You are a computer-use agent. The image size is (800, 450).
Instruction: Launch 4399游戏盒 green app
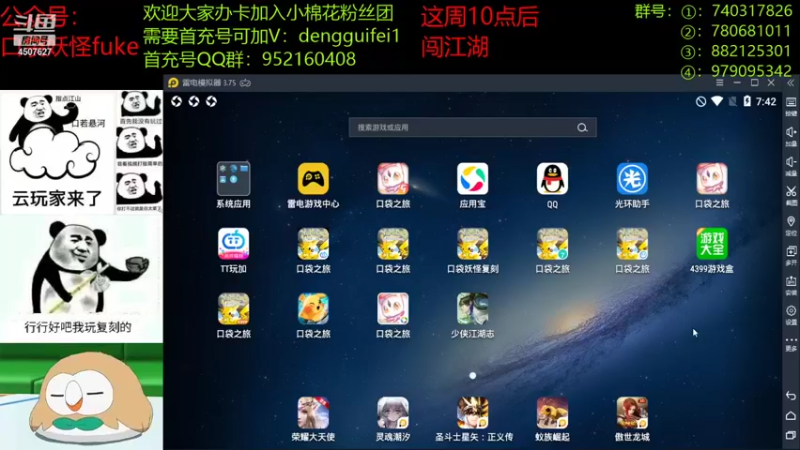pos(712,244)
